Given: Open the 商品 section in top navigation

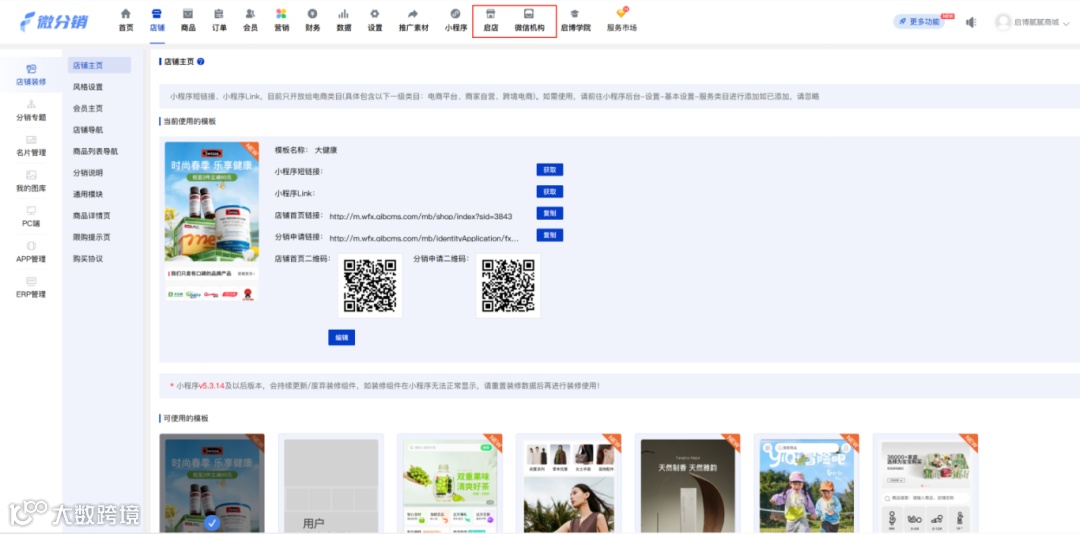Looking at the screenshot, I should [x=188, y=20].
